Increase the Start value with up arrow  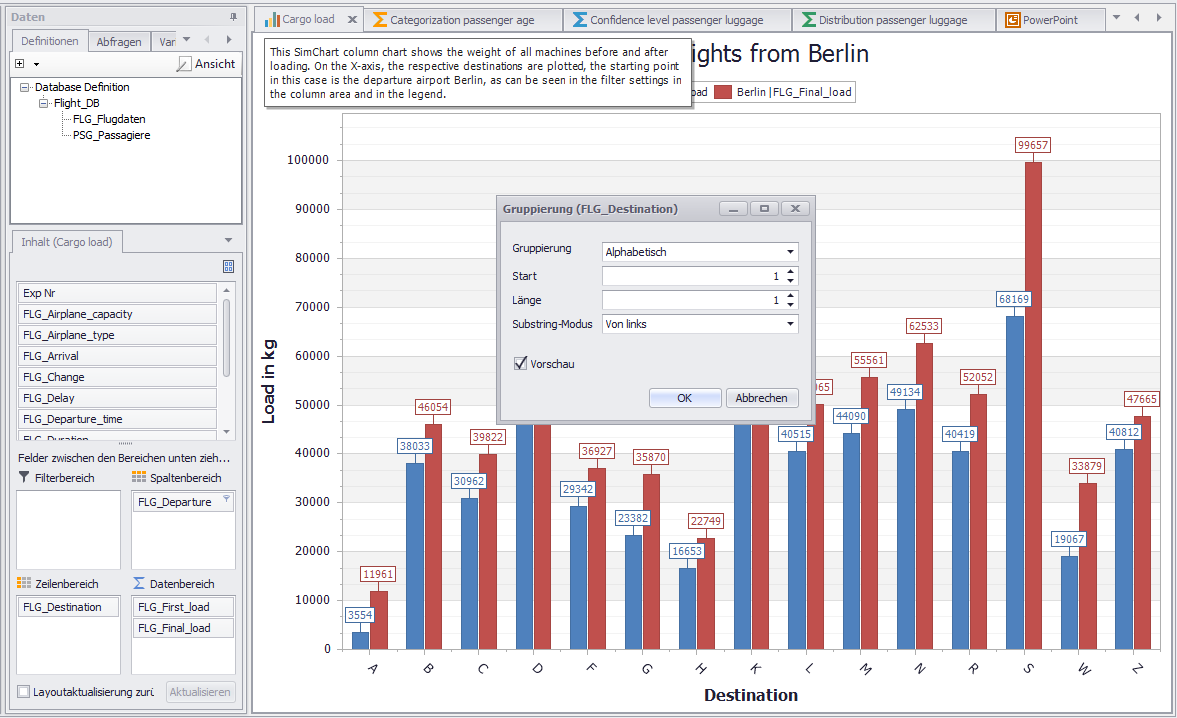coord(791,271)
